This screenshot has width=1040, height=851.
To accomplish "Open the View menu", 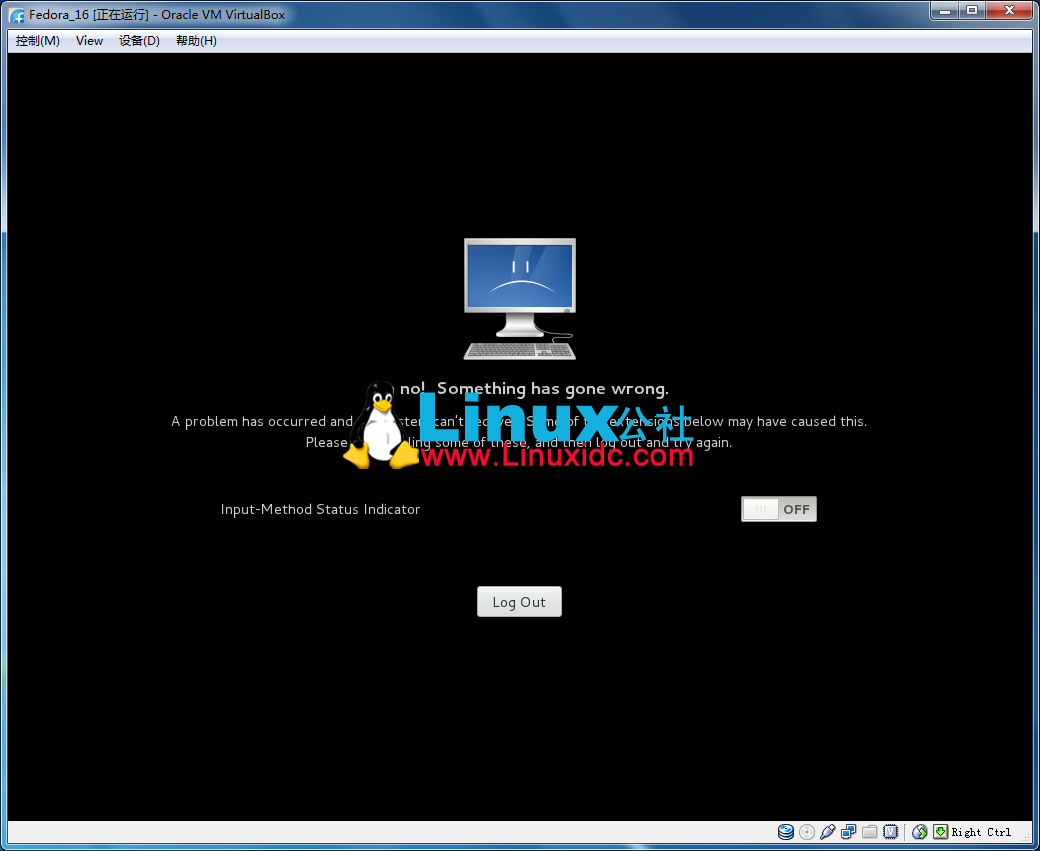I will tap(89, 41).
